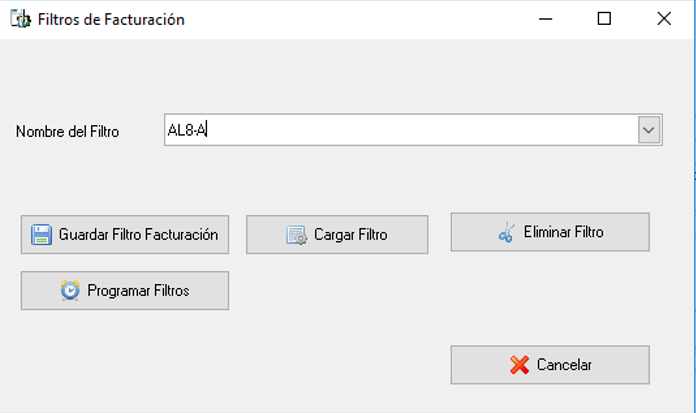Save with Guardar Filtro Facturación button
The width and height of the screenshot is (696, 413).
tap(125, 234)
